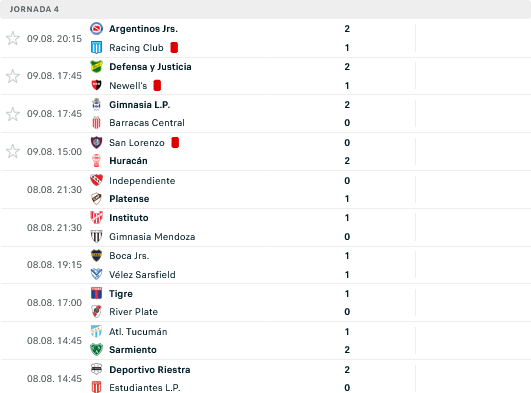Open the Huracán team name link

128,161
